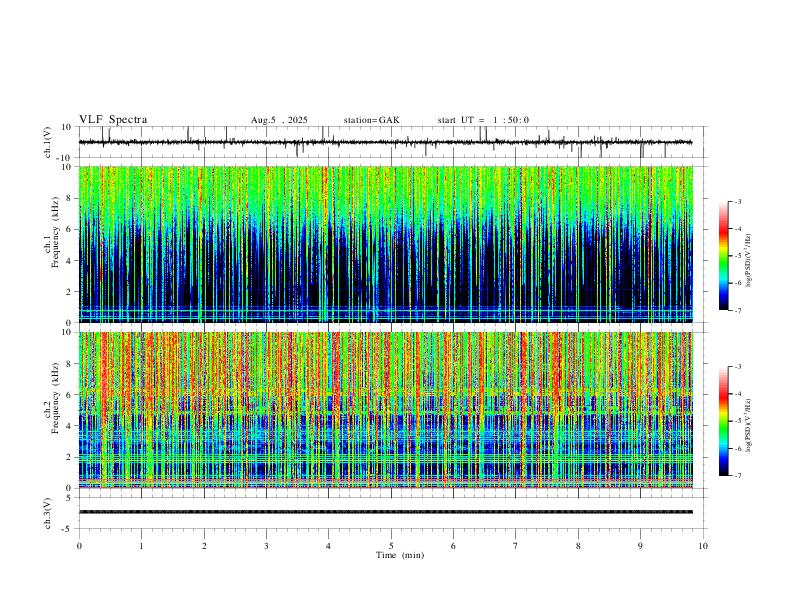The image size is (792, 612).
Task: Click inside the ch.2 spectrogram plot
Action: (x=386, y=410)
